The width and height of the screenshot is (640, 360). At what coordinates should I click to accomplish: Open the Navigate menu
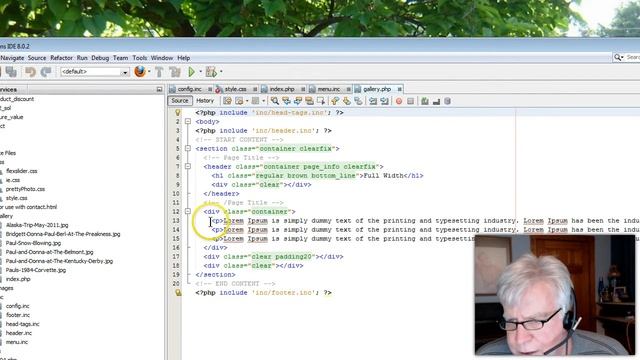[12, 58]
